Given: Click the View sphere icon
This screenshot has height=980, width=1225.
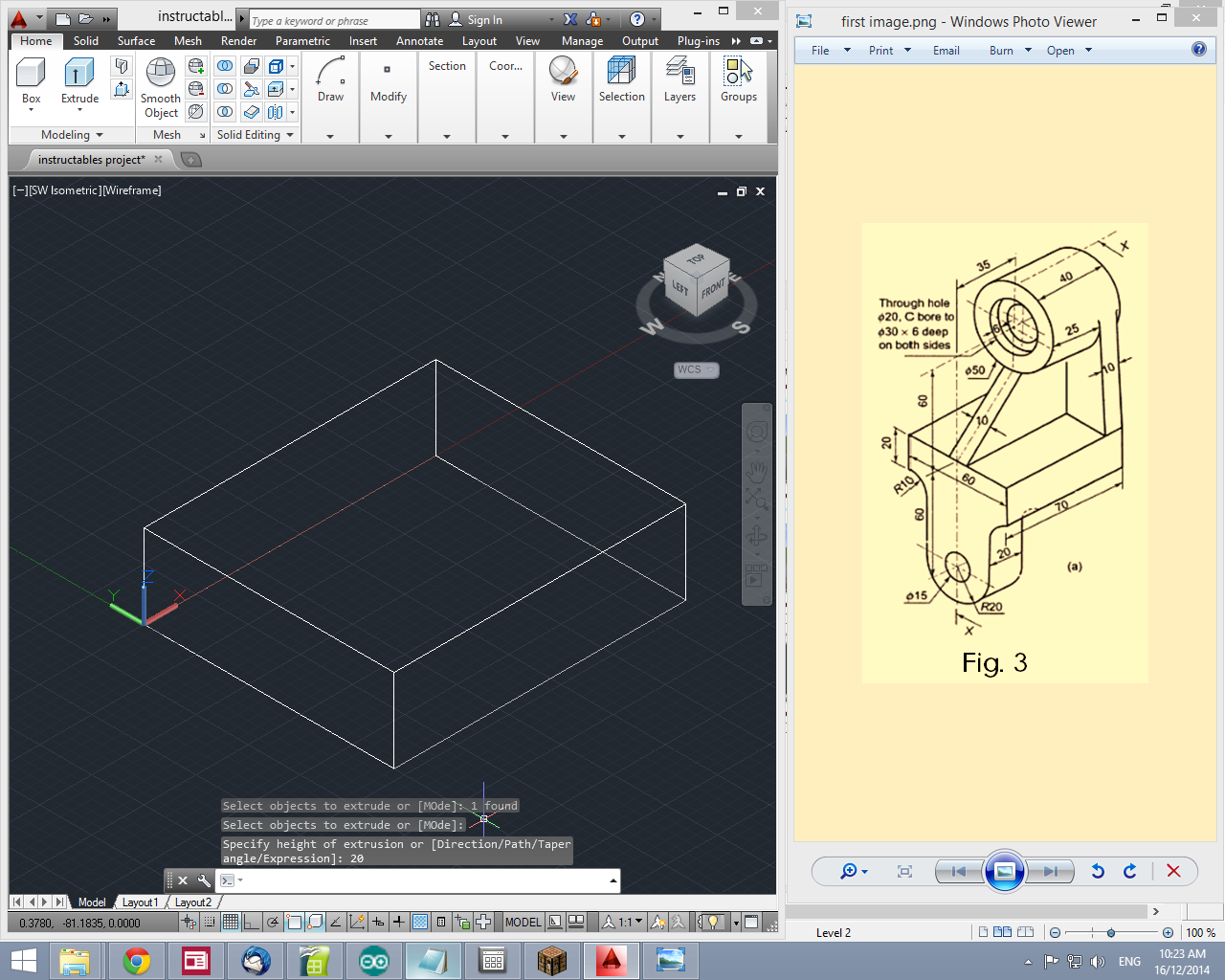Looking at the screenshot, I should [563, 72].
